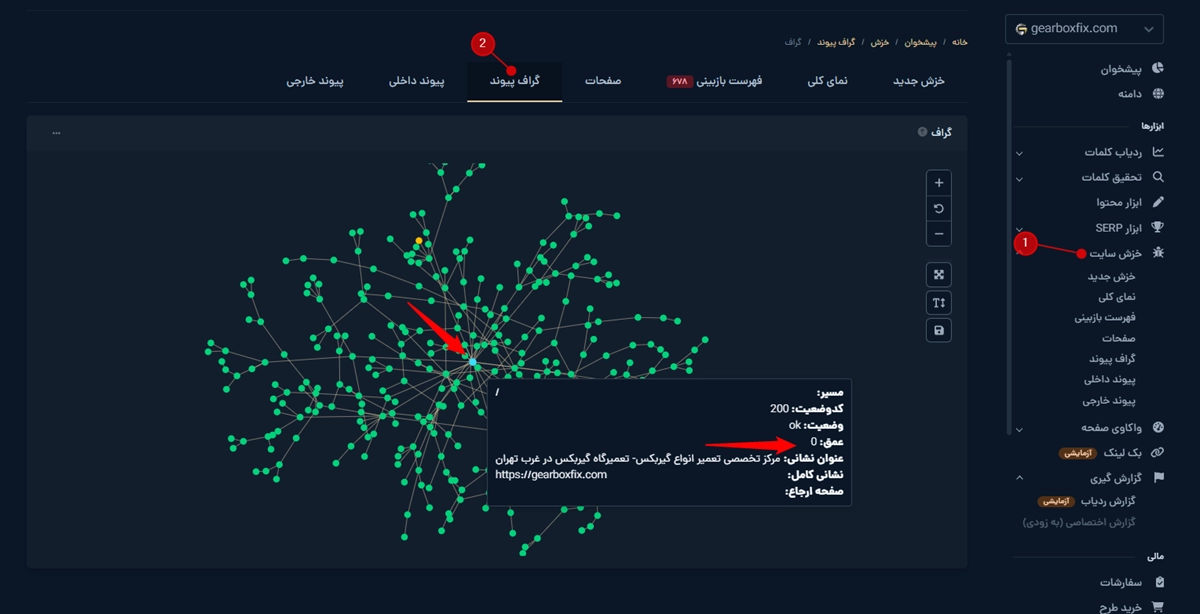Zoom into the graph with the plus icon
The width and height of the screenshot is (1200, 614).
click(x=938, y=182)
